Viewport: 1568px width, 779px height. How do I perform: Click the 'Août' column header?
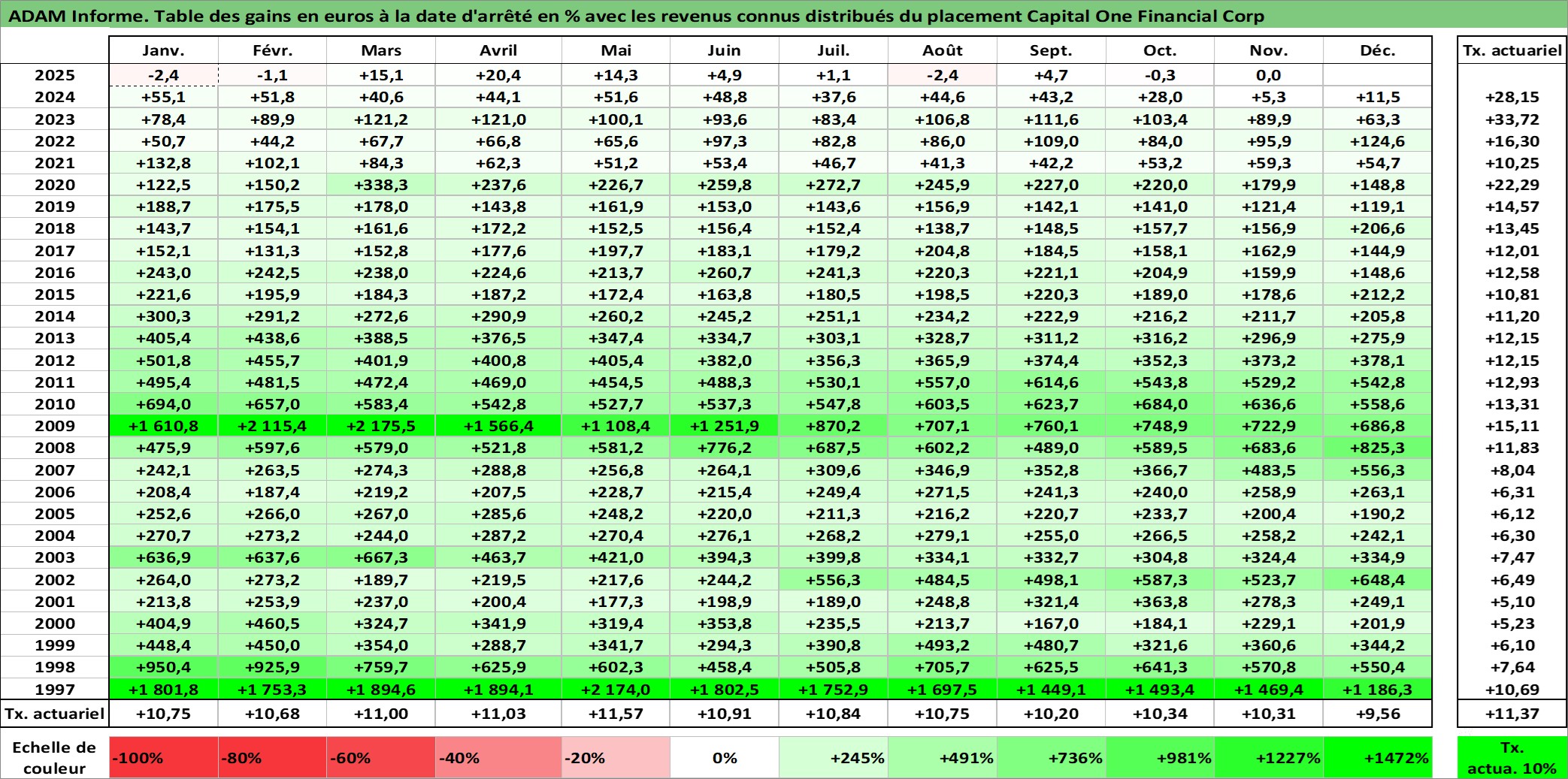[x=943, y=50]
